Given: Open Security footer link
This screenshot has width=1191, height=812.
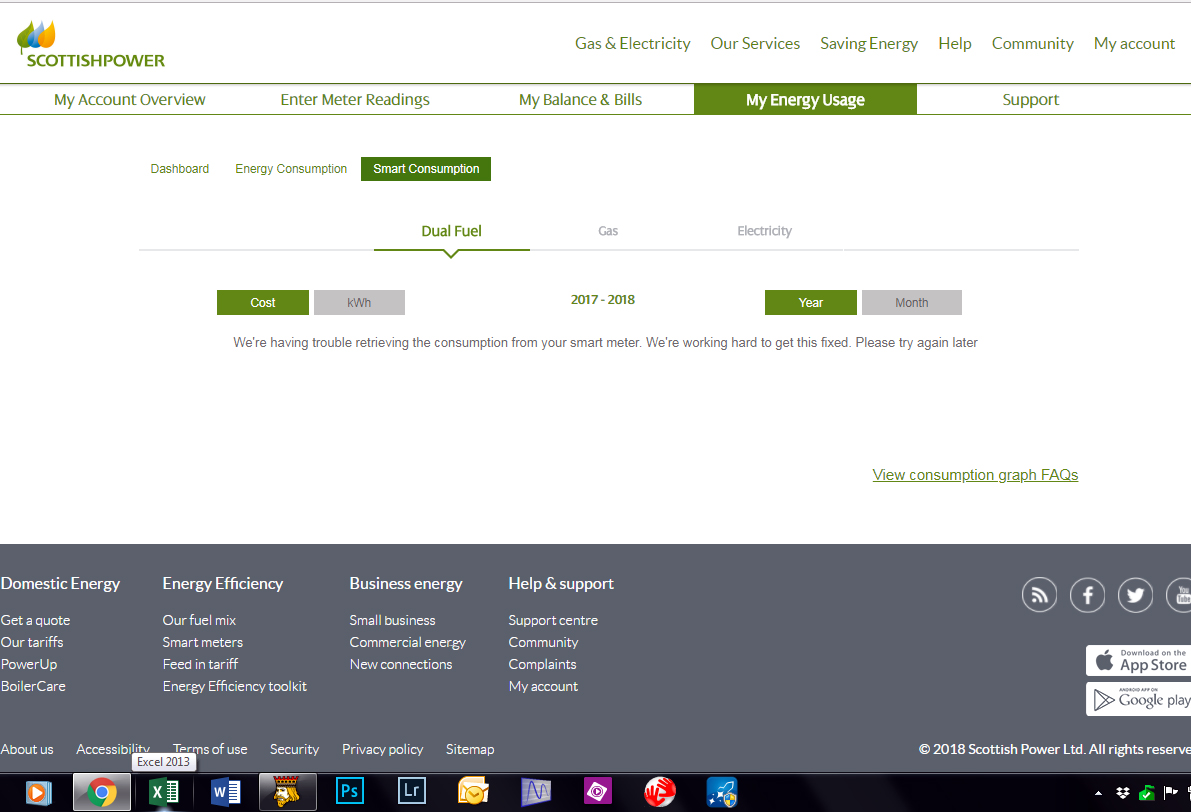Looking at the screenshot, I should pos(295,749).
